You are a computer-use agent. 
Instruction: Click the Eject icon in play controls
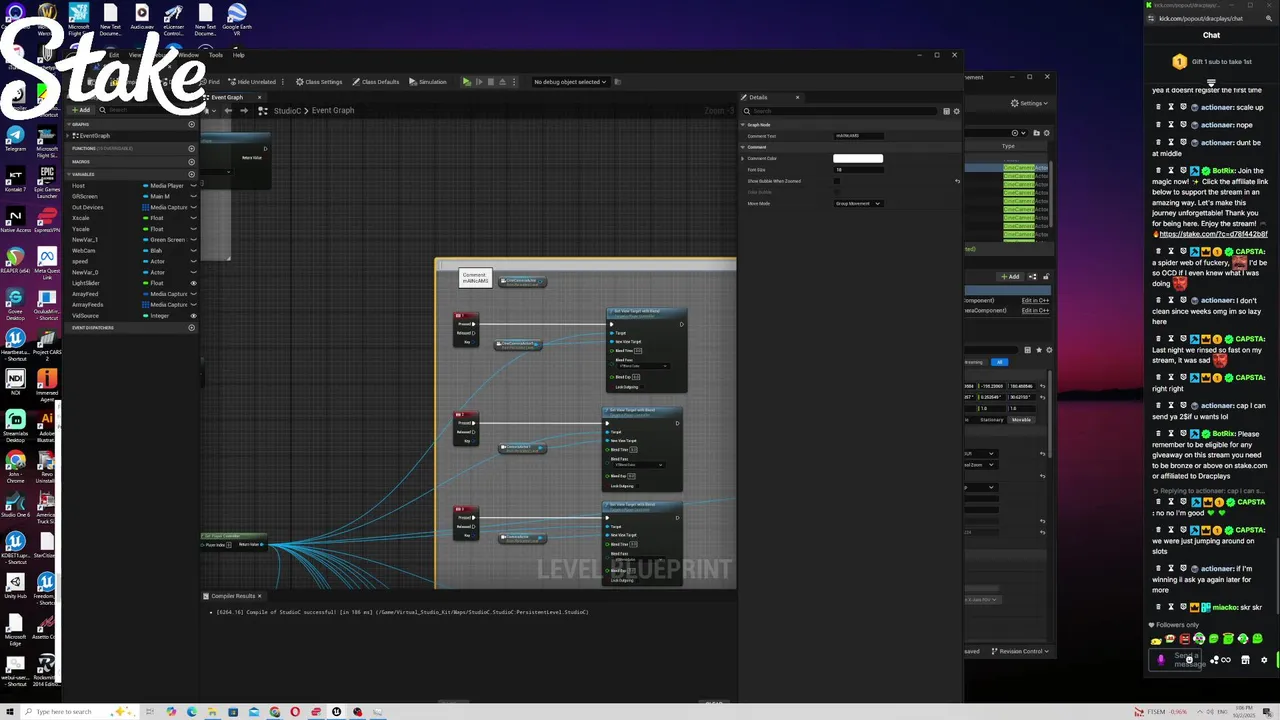pyautogui.click(x=502, y=82)
